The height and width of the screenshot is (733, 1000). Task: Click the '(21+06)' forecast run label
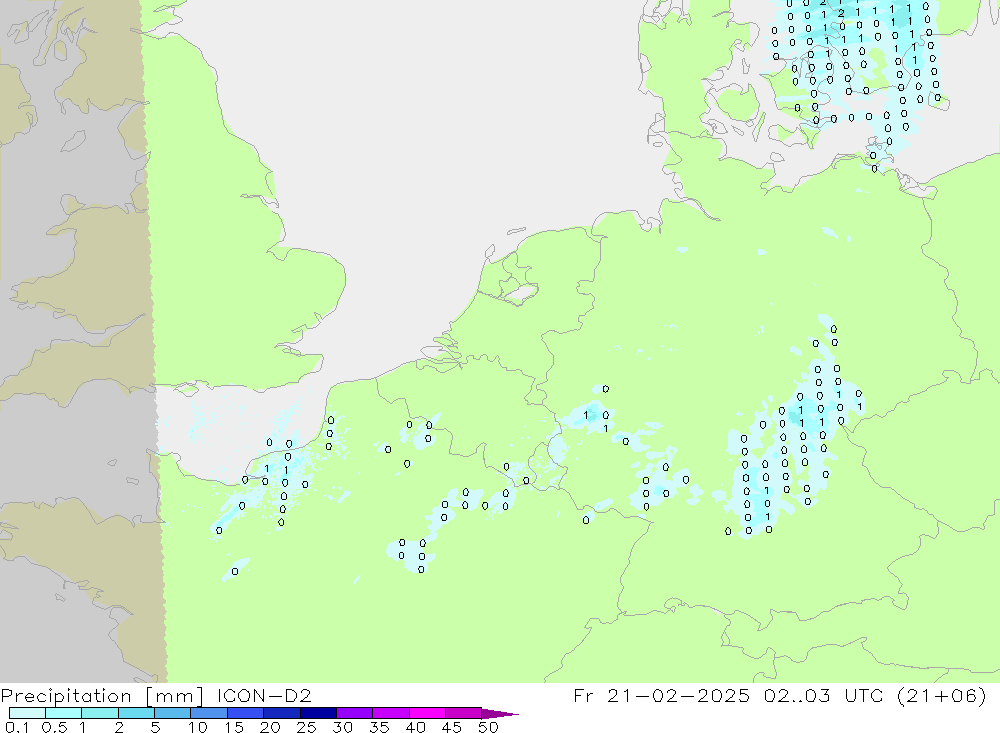[941, 695]
